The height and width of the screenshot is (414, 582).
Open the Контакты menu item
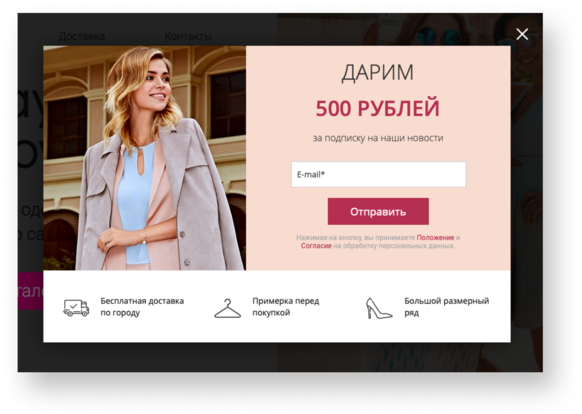[x=188, y=36]
